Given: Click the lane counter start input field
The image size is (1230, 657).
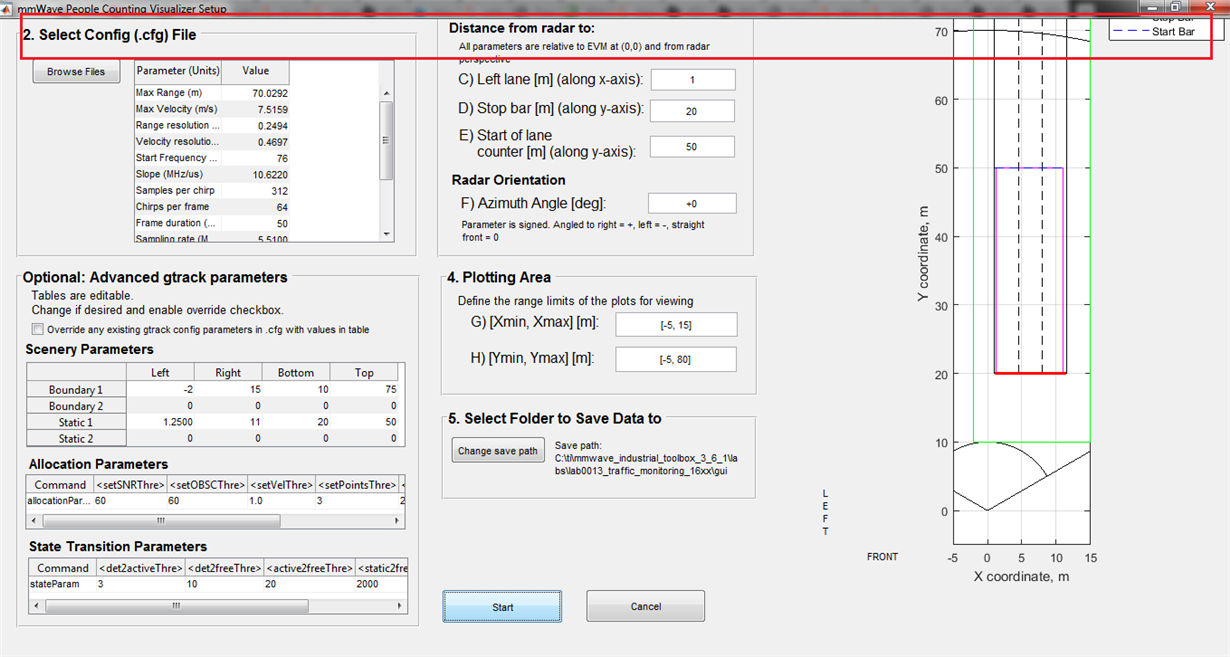Looking at the screenshot, I should coord(693,146).
